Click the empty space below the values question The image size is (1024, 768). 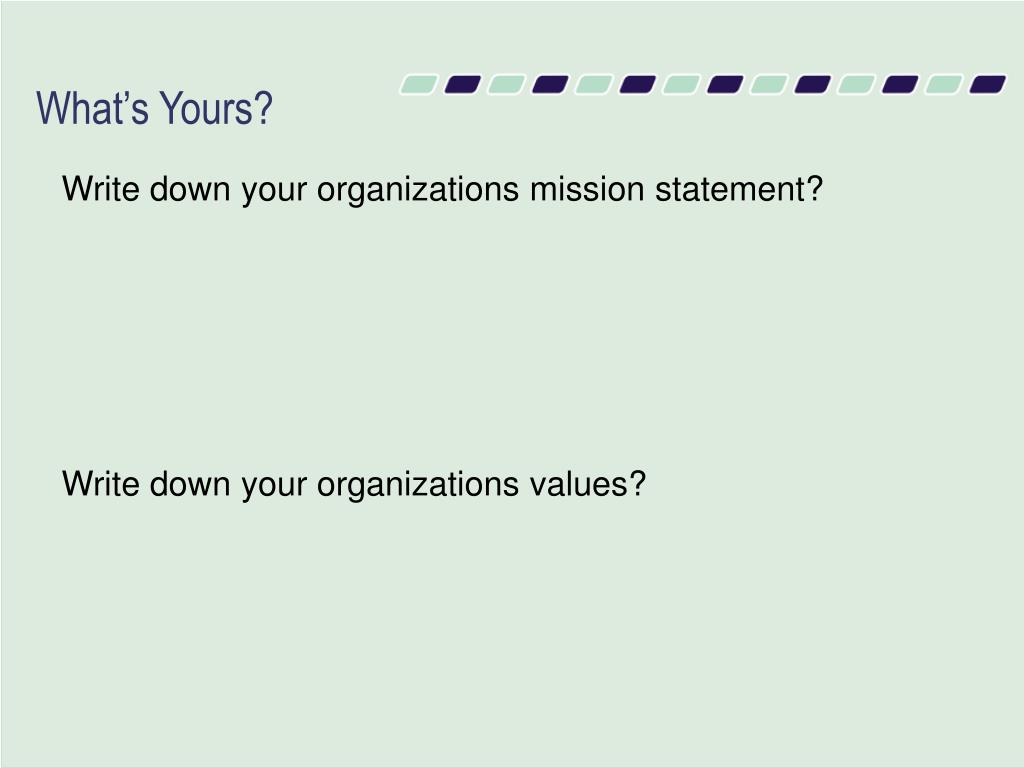512,627
